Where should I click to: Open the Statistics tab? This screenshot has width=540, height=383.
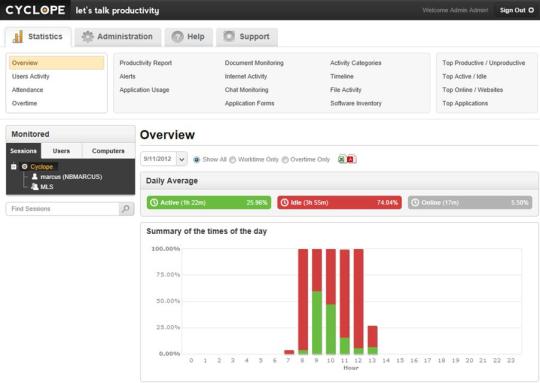coord(38,37)
